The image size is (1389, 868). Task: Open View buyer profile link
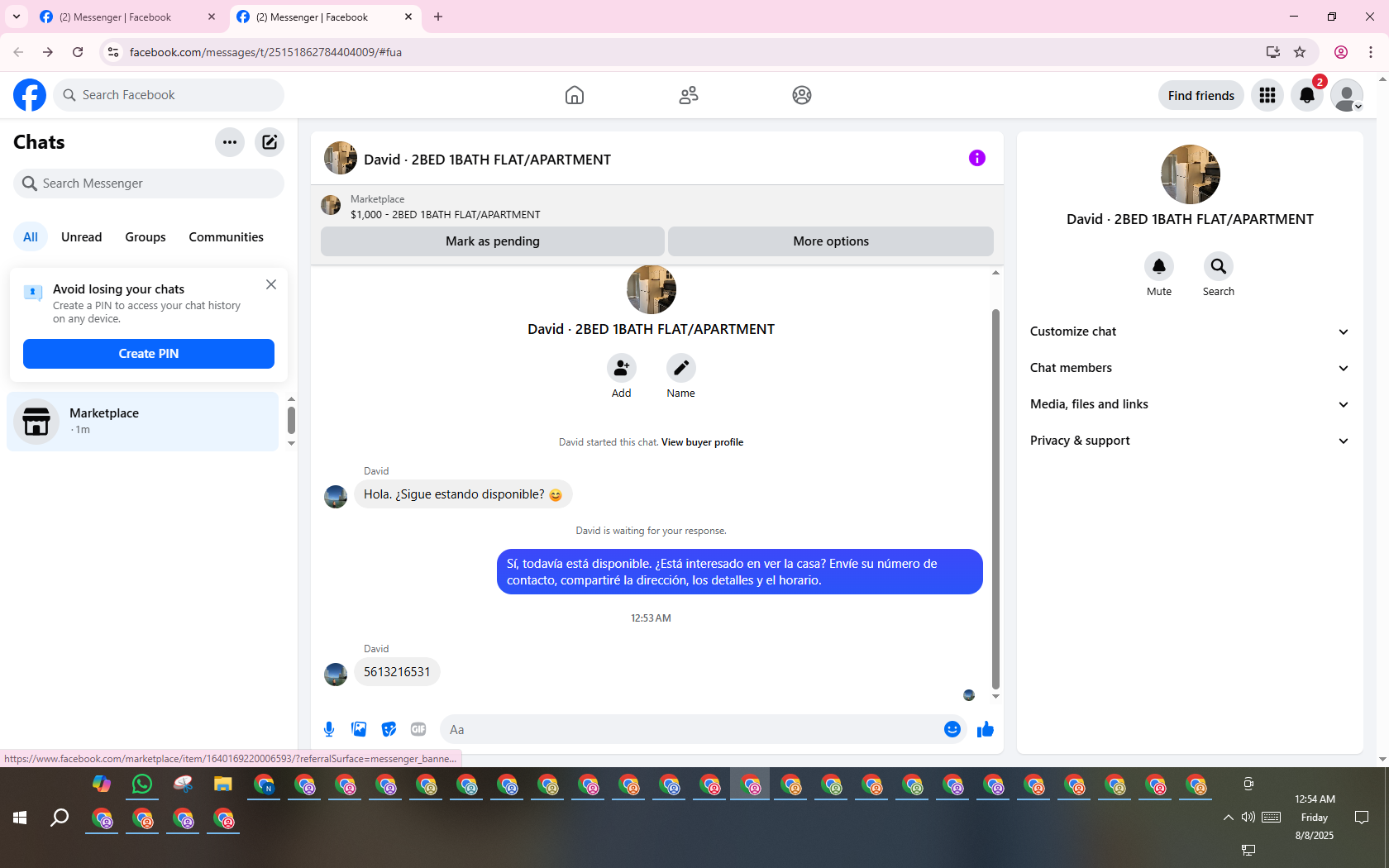[702, 442]
